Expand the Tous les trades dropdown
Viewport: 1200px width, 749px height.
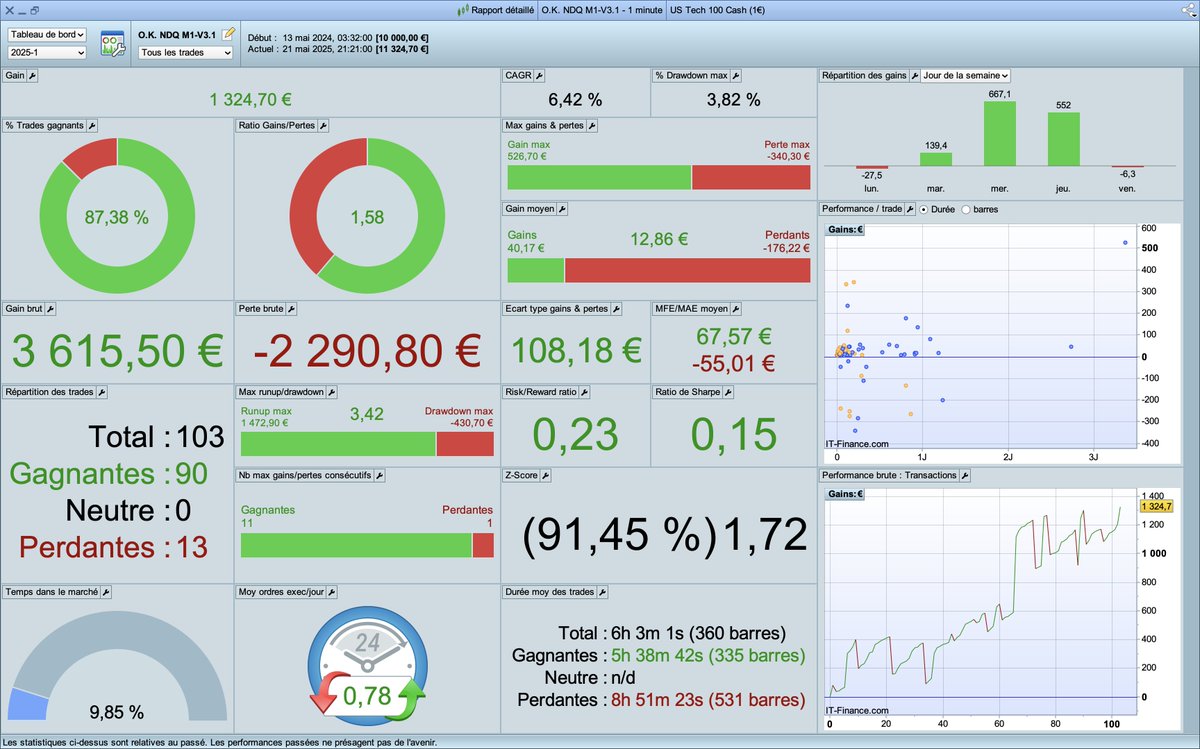[x=186, y=52]
